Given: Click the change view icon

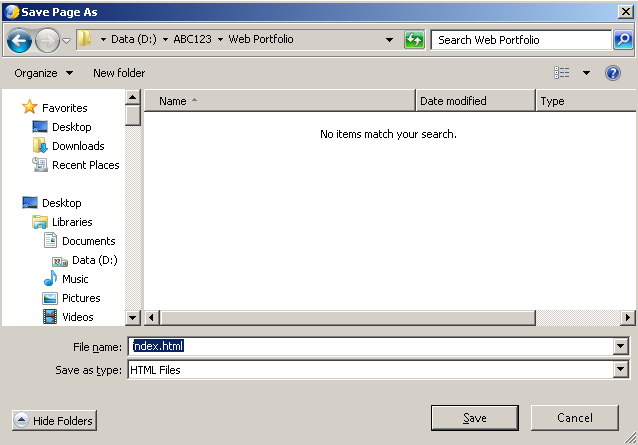Looking at the screenshot, I should click(562, 73).
